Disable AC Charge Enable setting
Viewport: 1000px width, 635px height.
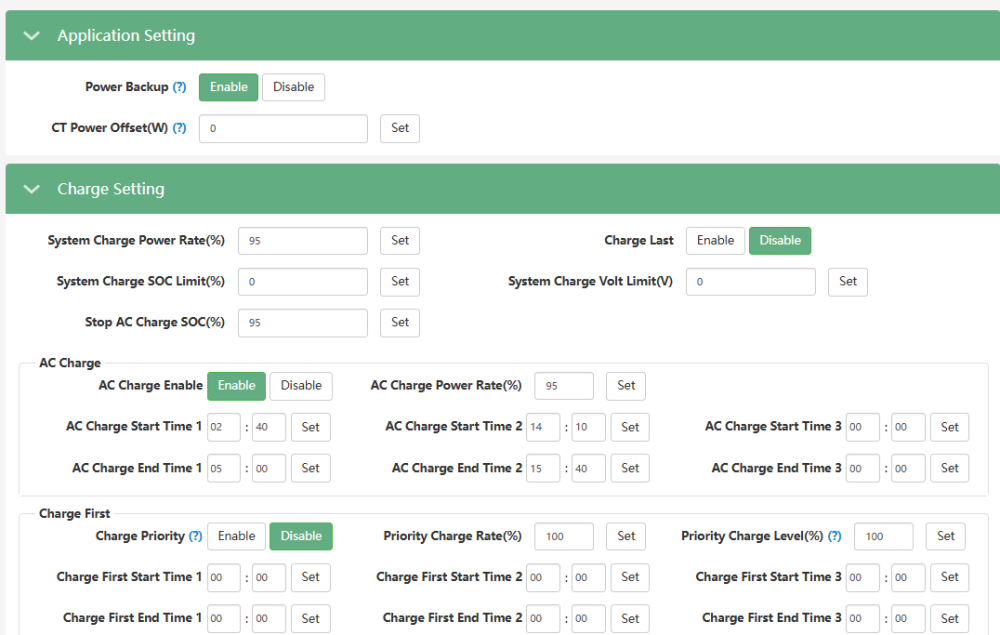point(301,386)
